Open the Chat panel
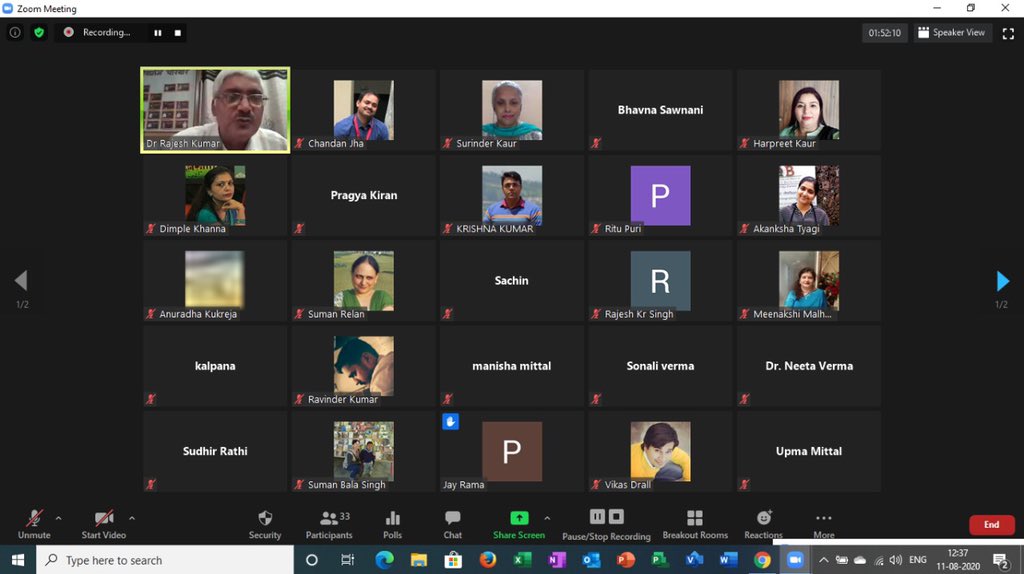This screenshot has width=1024, height=574. click(453, 524)
